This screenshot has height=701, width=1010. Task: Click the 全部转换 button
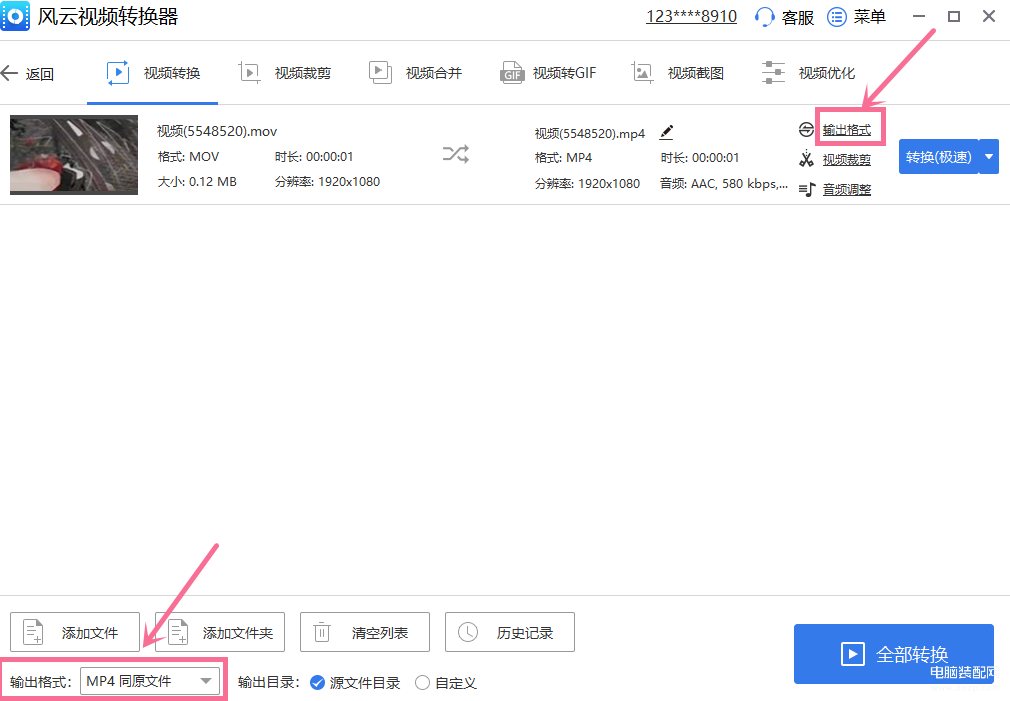[x=893, y=654]
